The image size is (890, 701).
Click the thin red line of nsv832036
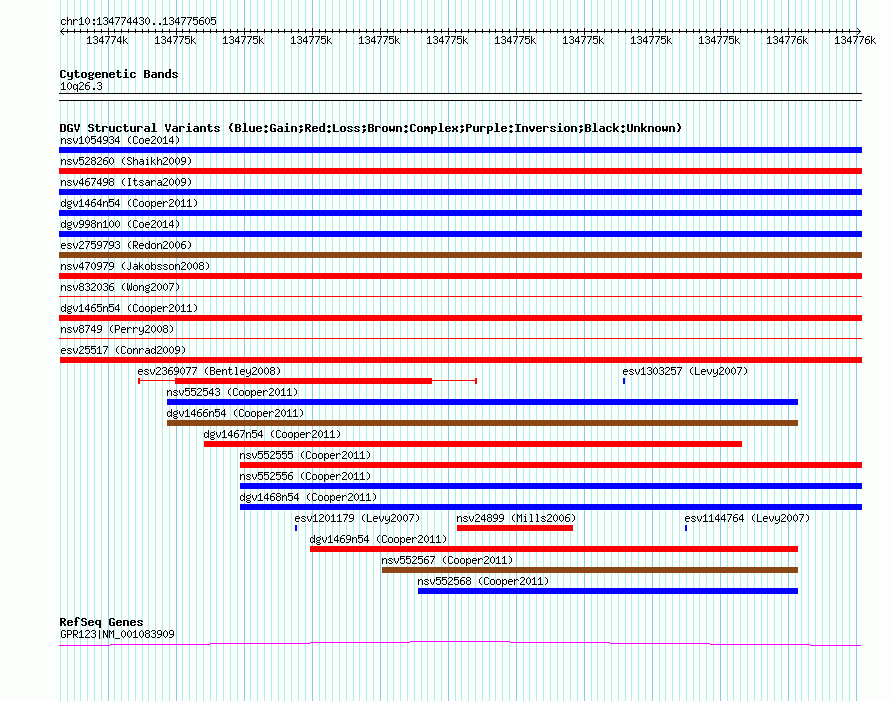pyautogui.click(x=460, y=296)
